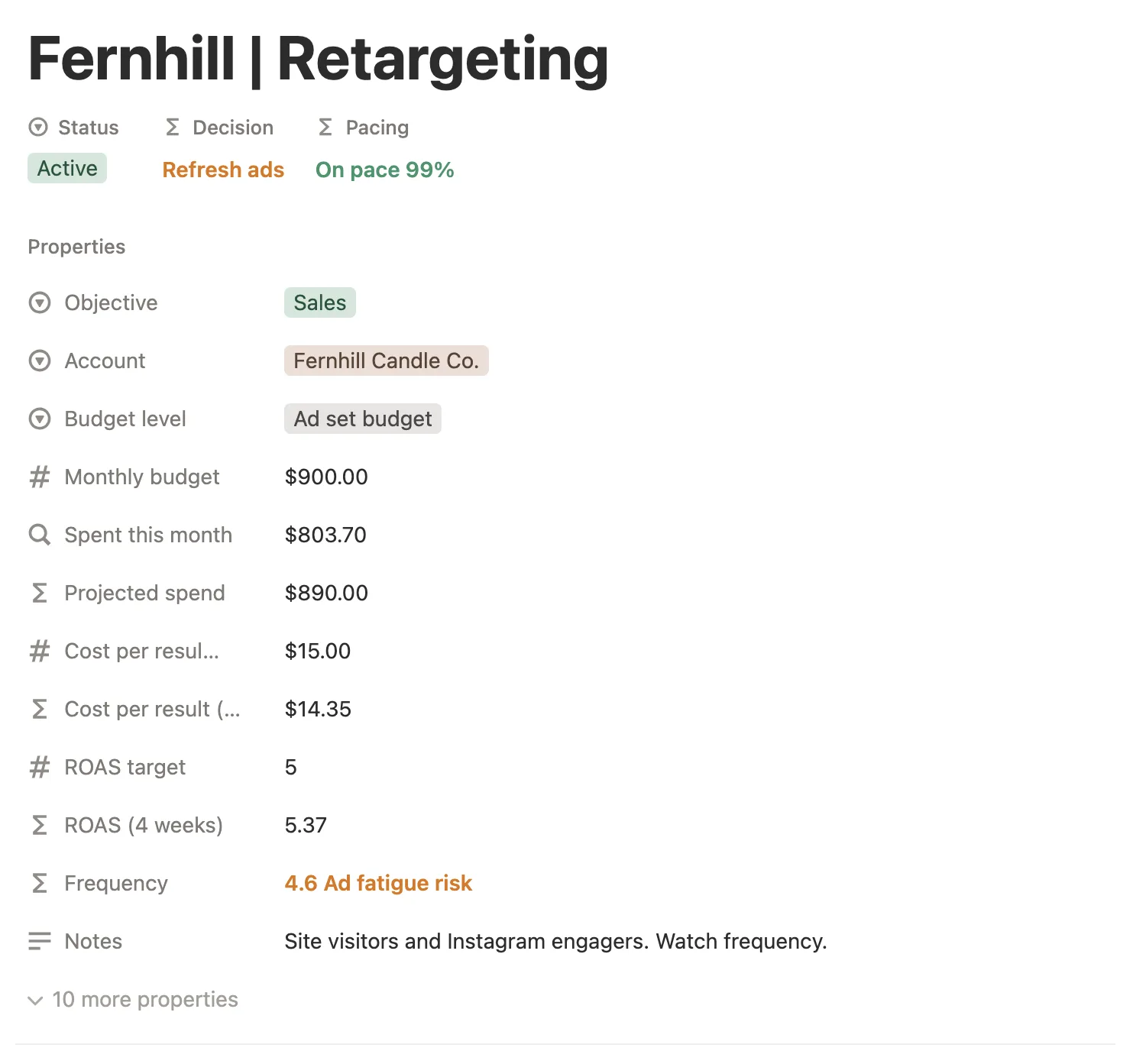
Task: Click the Projected spend value $890.00
Action: point(326,593)
